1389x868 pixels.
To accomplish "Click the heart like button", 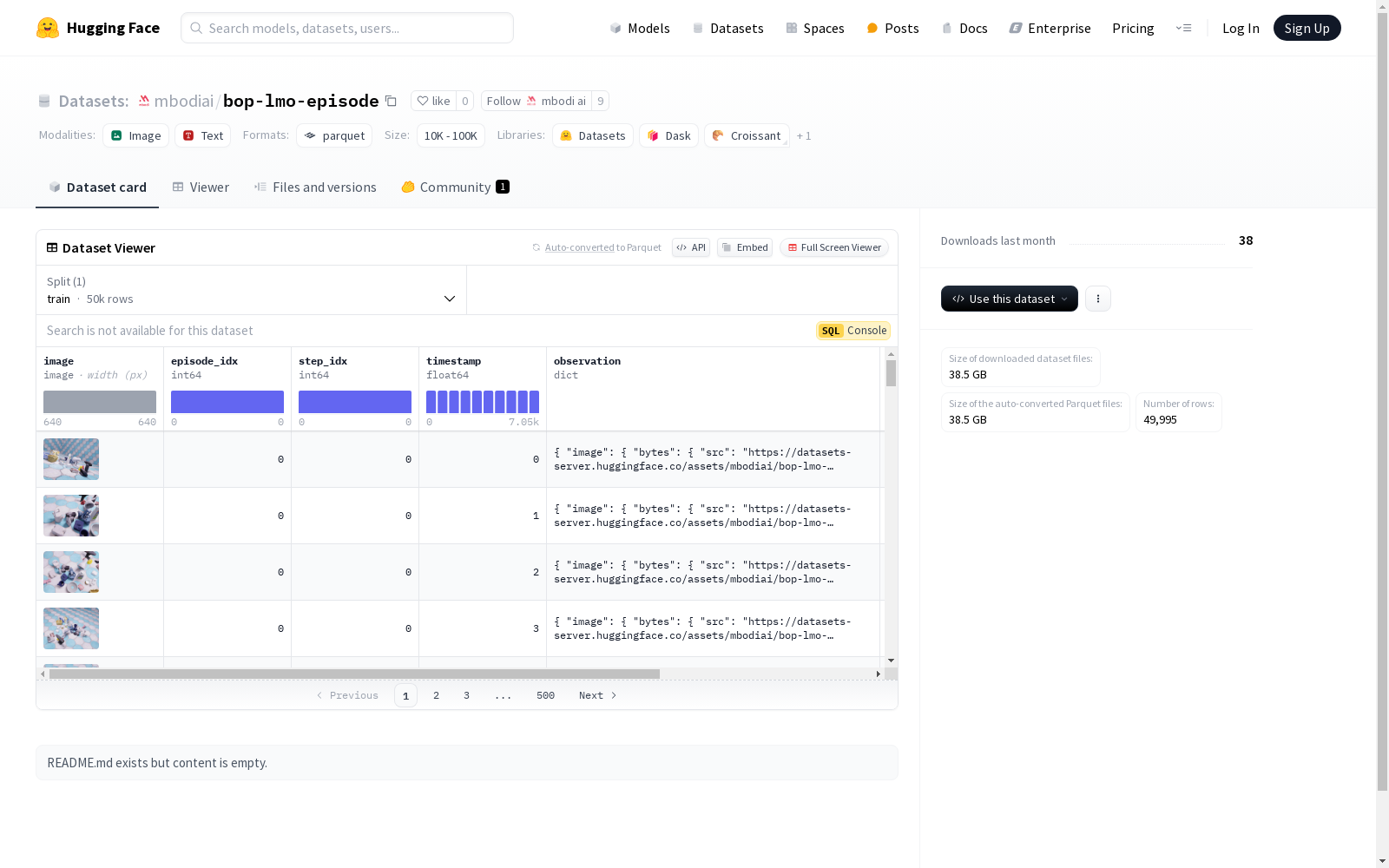I will (x=433, y=102).
